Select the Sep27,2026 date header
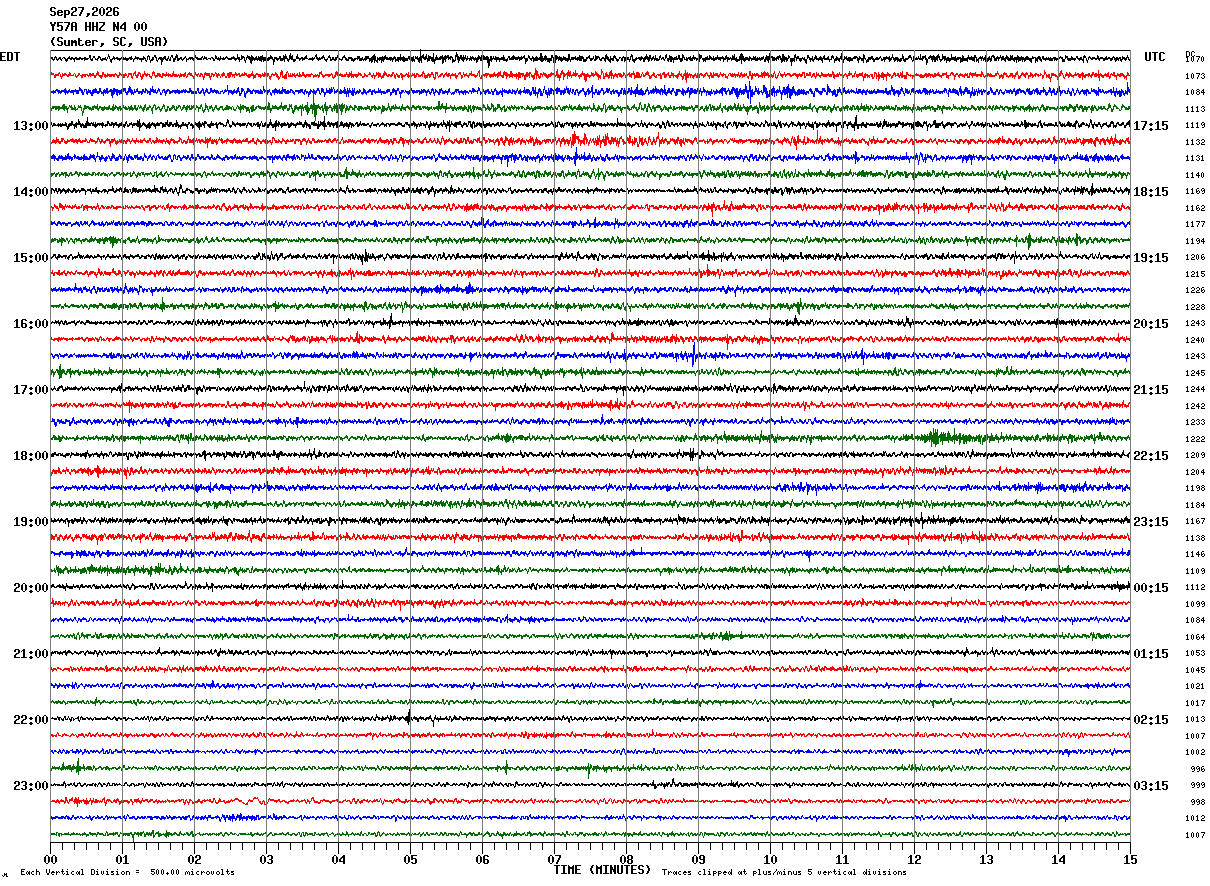Screen dimensions: 1210x886 coord(84,12)
